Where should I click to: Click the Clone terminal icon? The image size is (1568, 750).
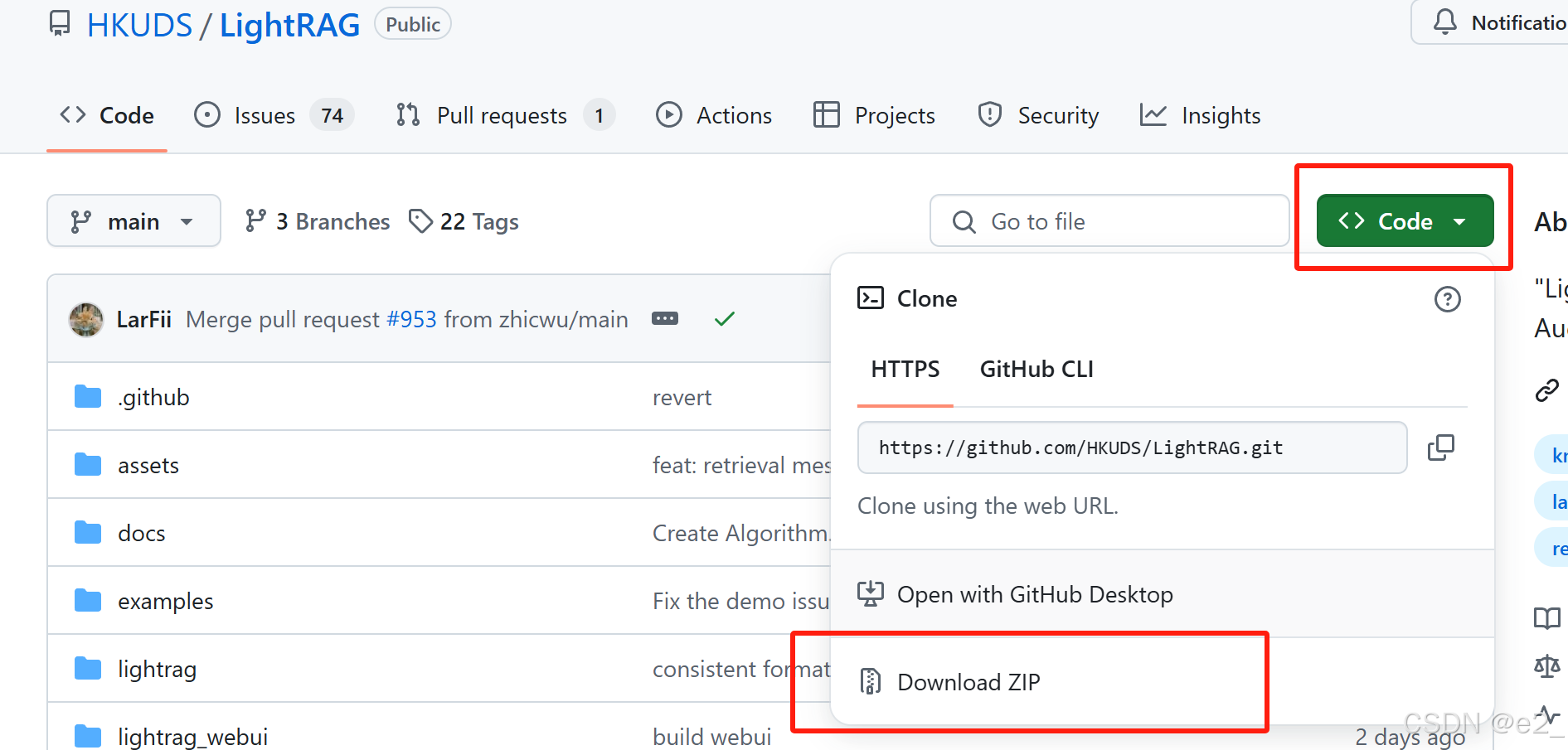coord(871,298)
